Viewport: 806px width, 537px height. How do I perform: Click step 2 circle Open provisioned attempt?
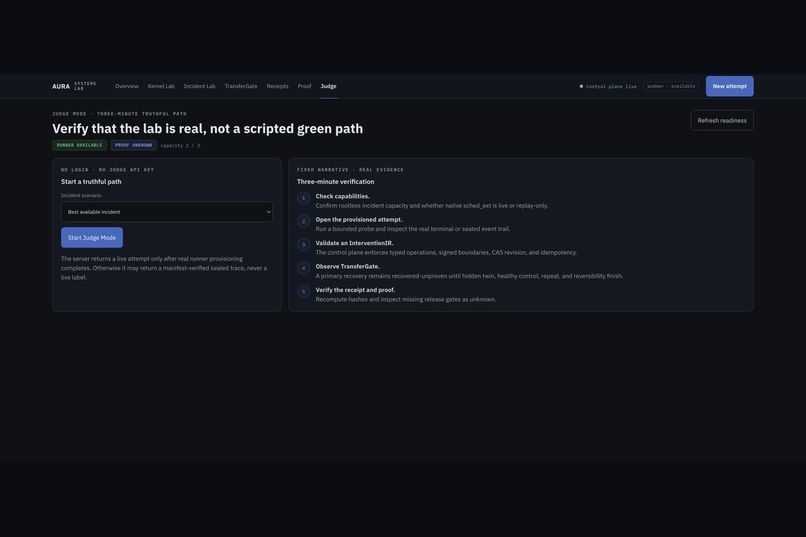tap(303, 221)
